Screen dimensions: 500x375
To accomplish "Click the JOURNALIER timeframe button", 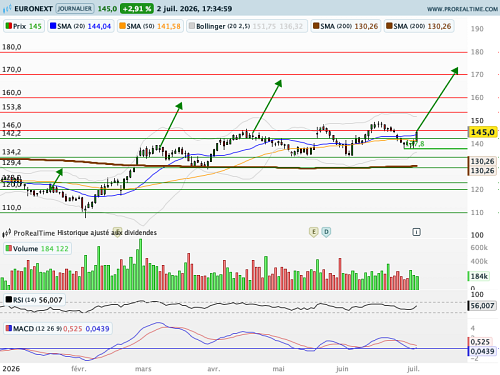I will (75, 8).
